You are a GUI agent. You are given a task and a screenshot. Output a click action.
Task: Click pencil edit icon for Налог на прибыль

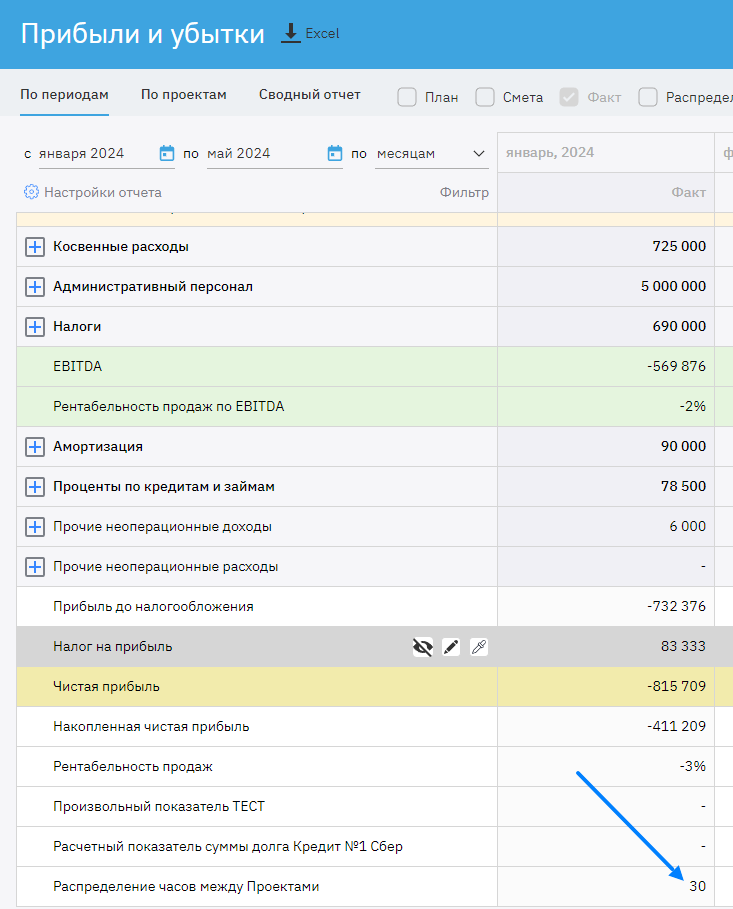coord(451,647)
